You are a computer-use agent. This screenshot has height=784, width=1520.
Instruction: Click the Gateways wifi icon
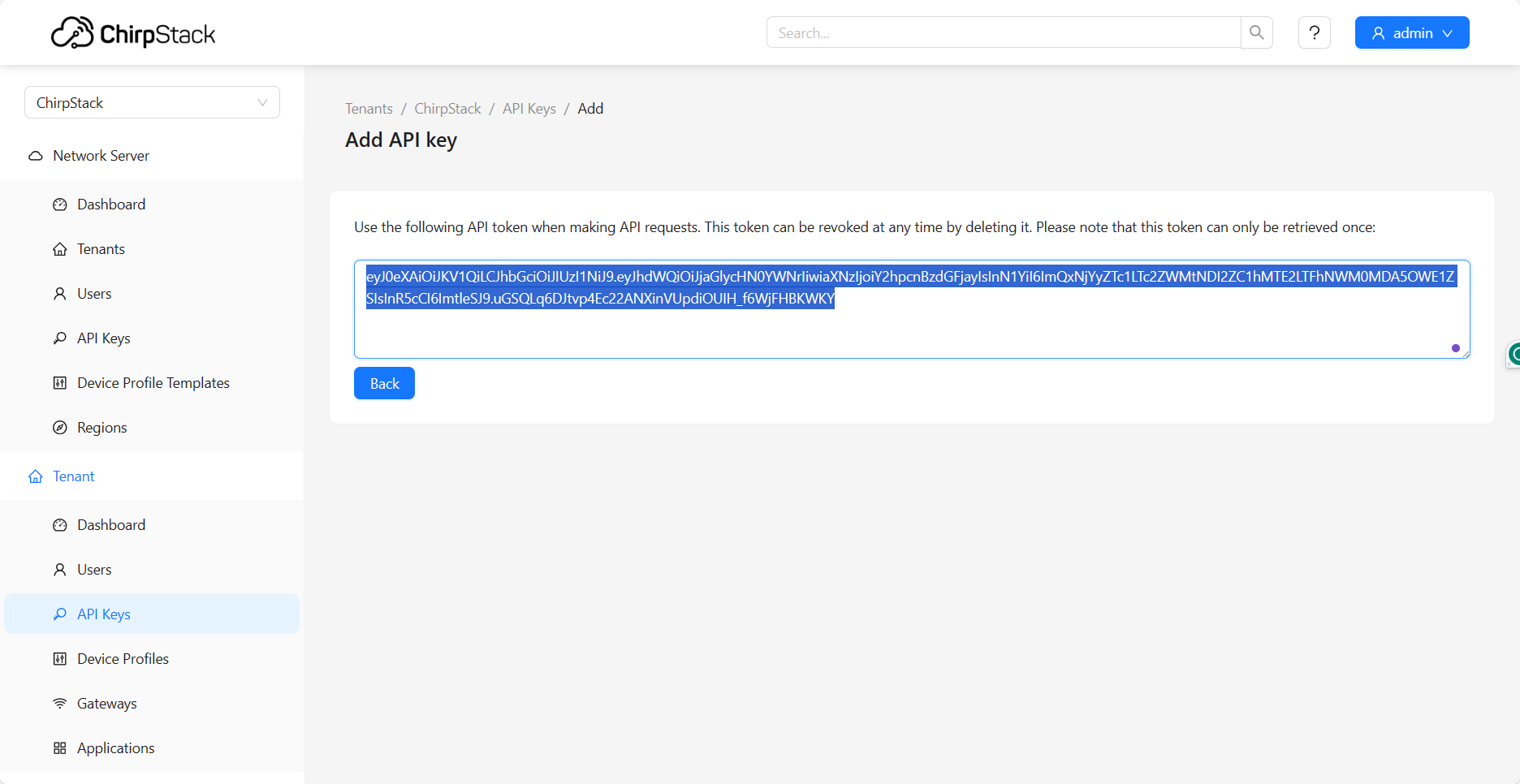[60, 704]
